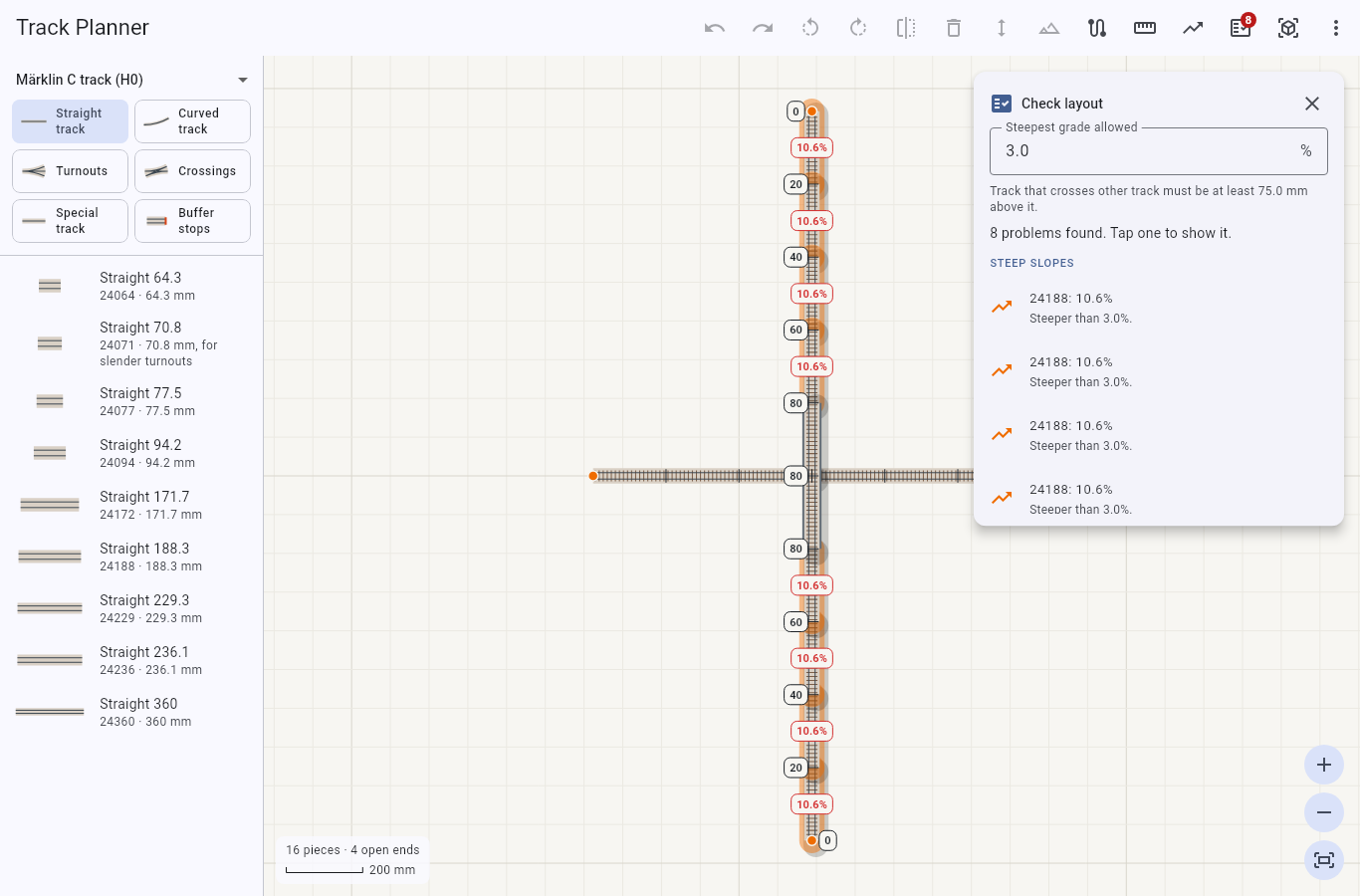Pick the Straight 236.1 track piece
1360x896 pixels.
point(131,660)
